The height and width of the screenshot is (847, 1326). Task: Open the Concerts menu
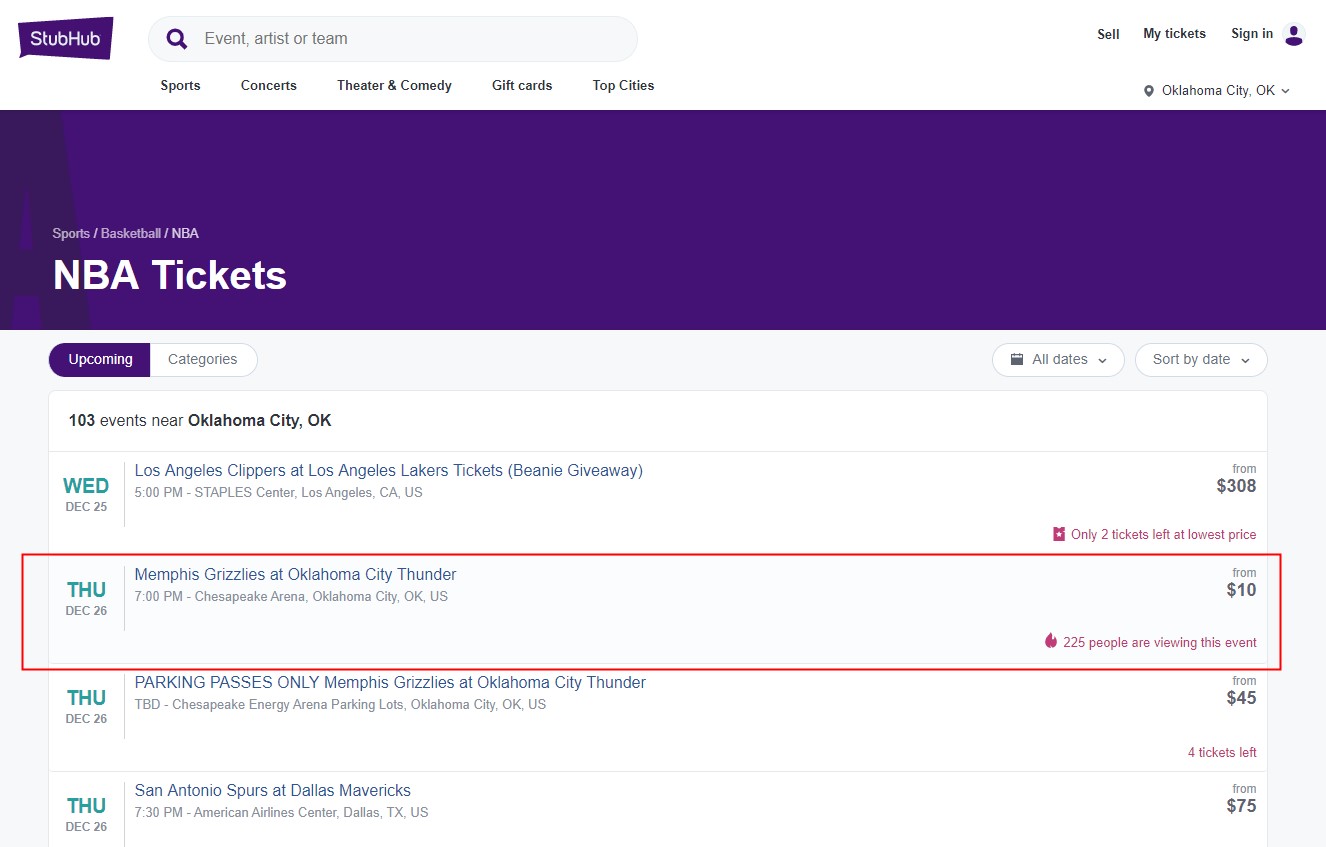click(x=269, y=86)
